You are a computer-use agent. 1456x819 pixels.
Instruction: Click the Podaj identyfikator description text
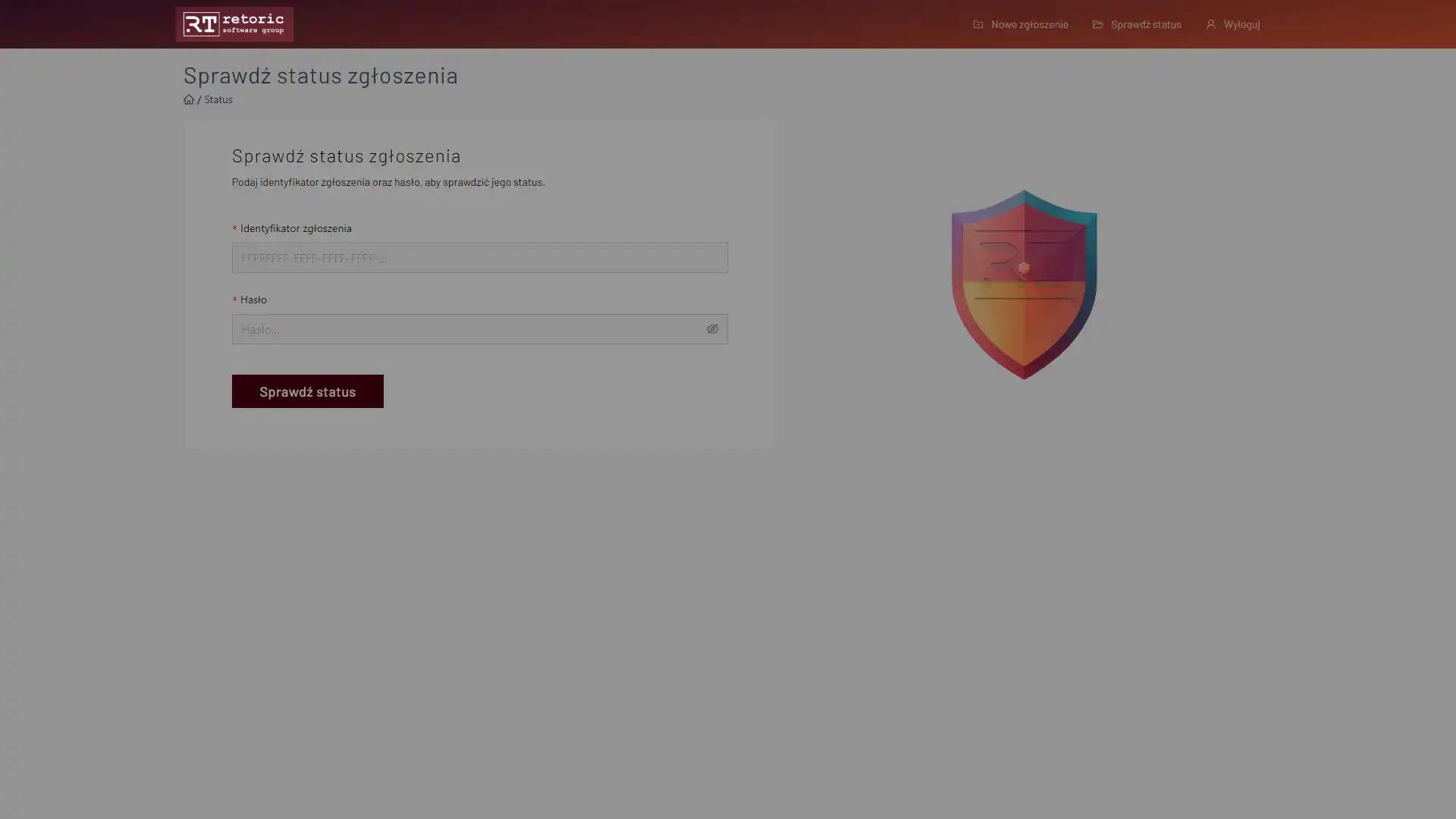pos(388,182)
